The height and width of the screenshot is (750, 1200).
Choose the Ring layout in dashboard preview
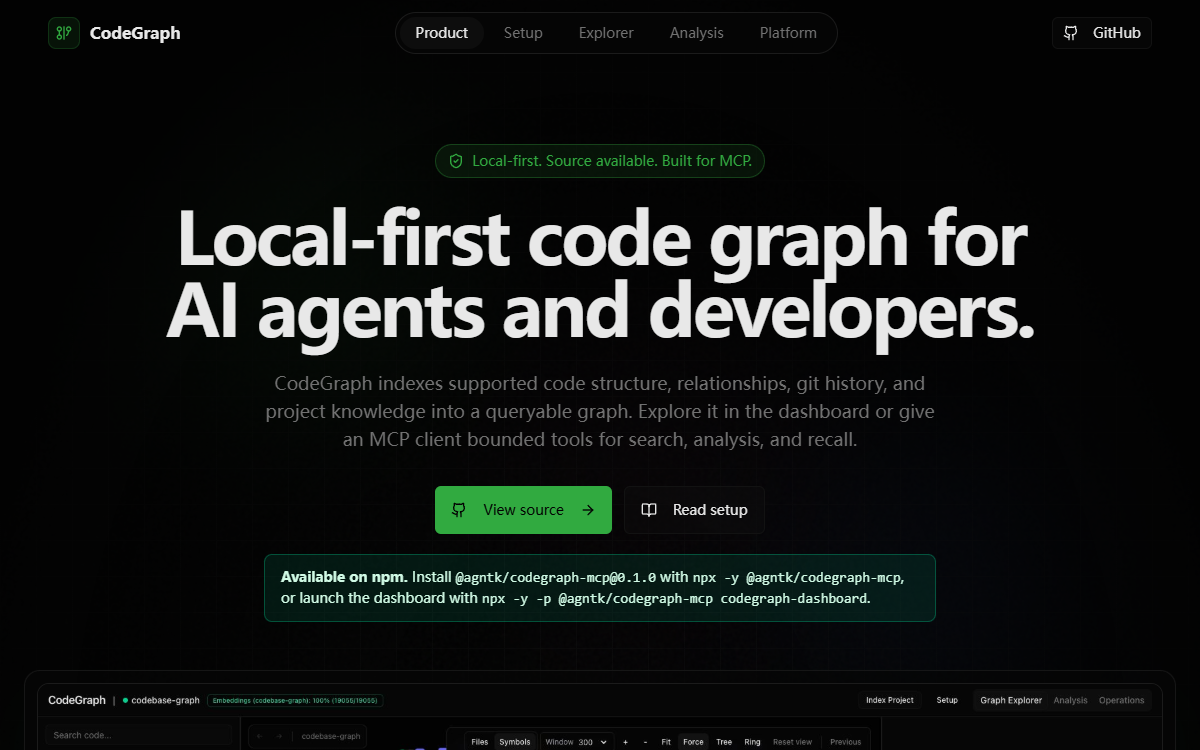(753, 742)
